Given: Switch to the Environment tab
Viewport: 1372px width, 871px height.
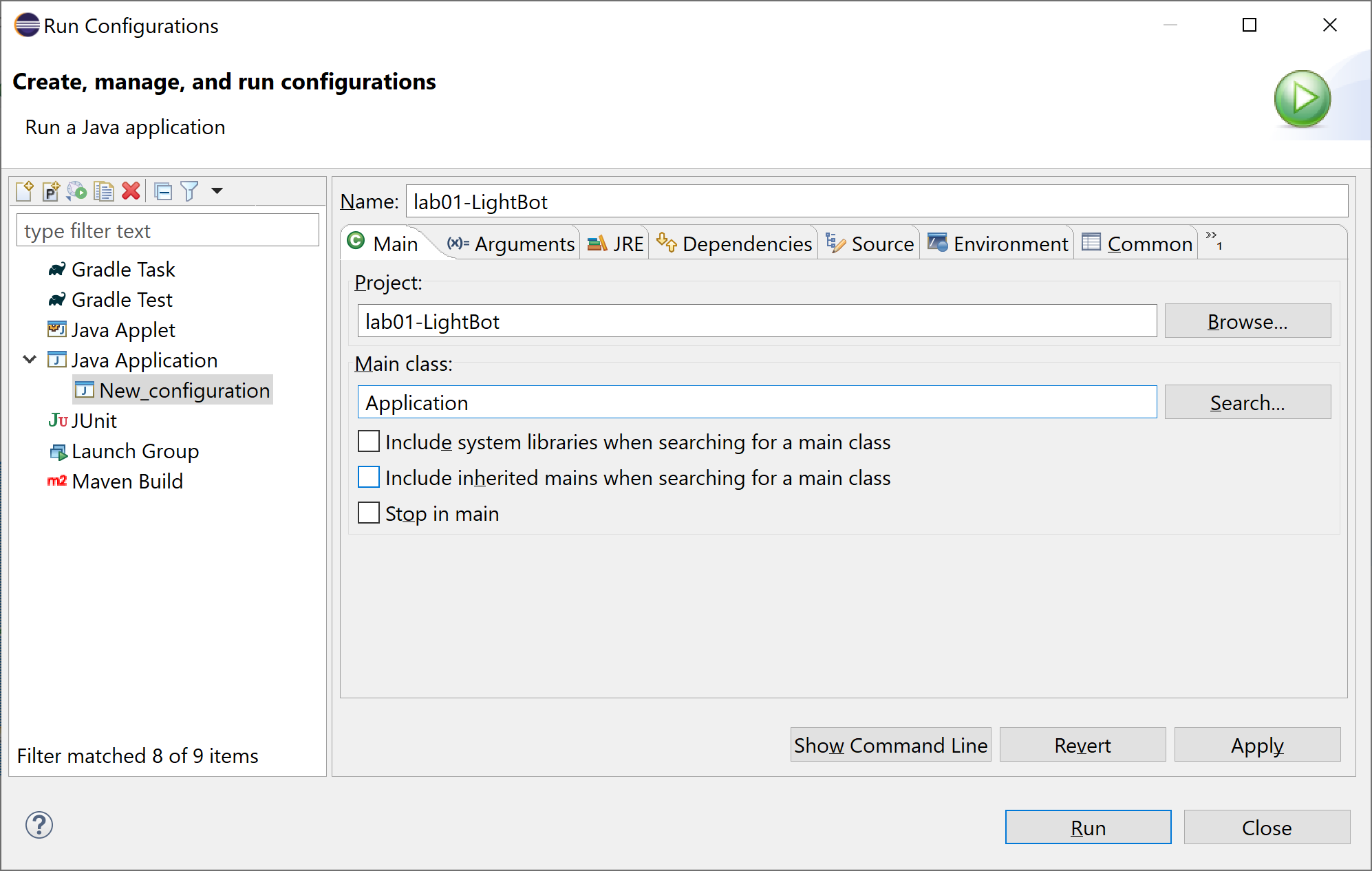Looking at the screenshot, I should coord(998,244).
